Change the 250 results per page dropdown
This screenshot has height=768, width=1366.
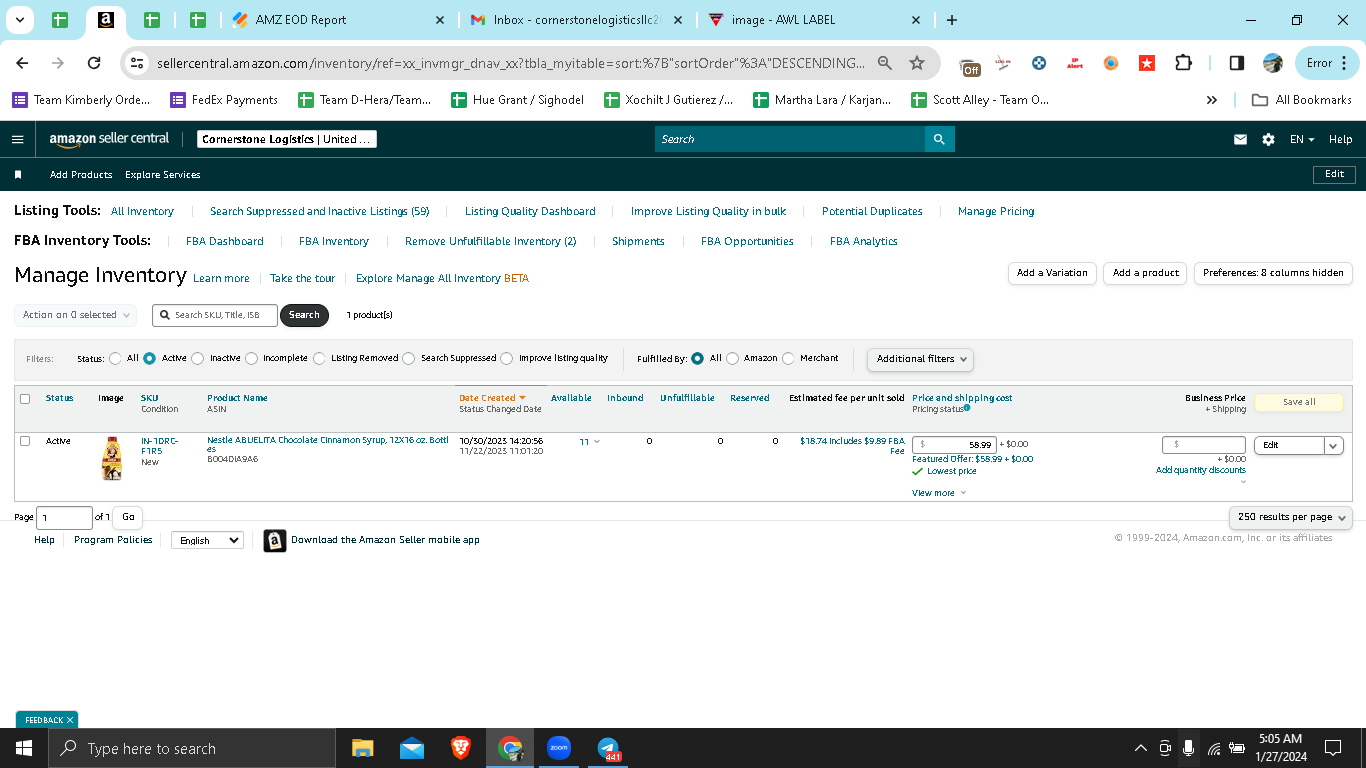(x=1290, y=517)
